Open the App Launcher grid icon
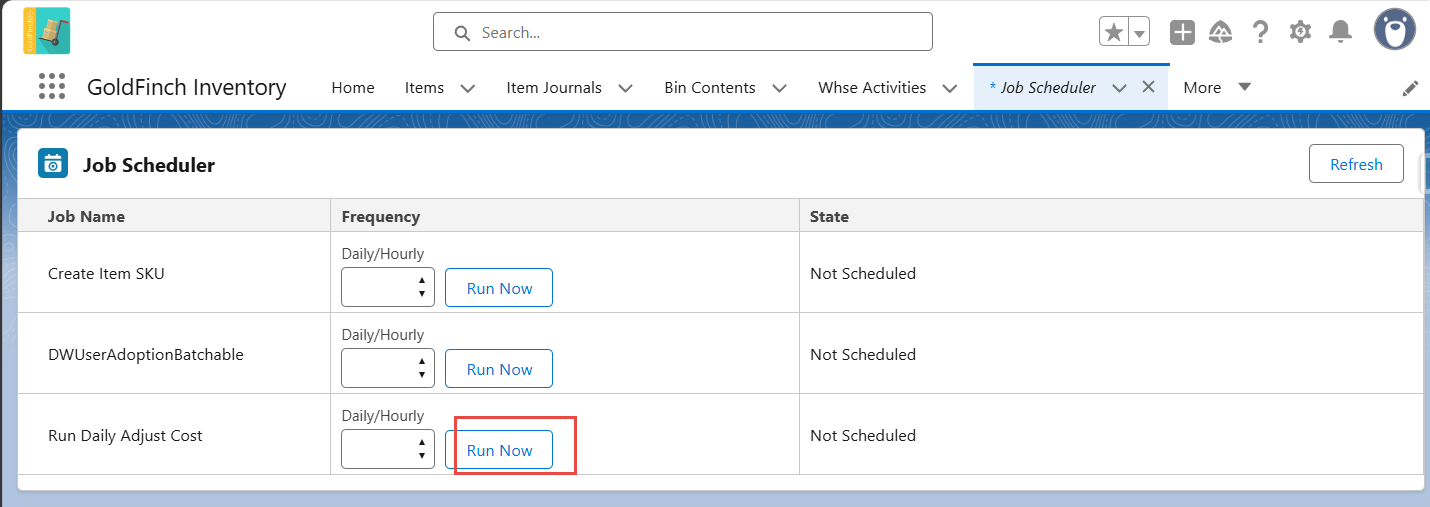 pos(52,87)
